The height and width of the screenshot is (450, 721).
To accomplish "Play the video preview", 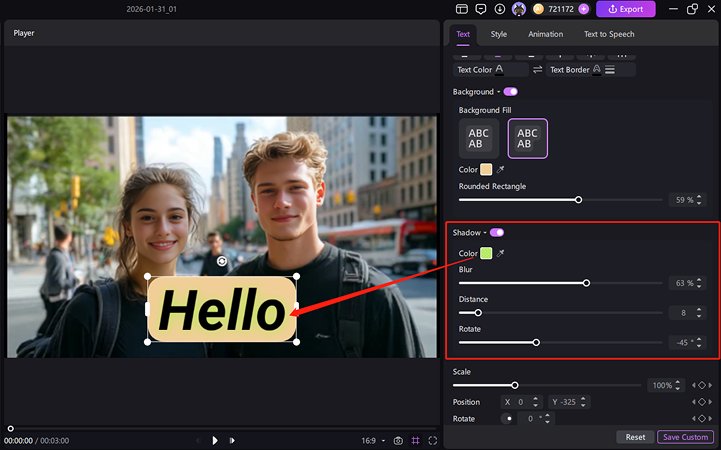I will (215, 440).
